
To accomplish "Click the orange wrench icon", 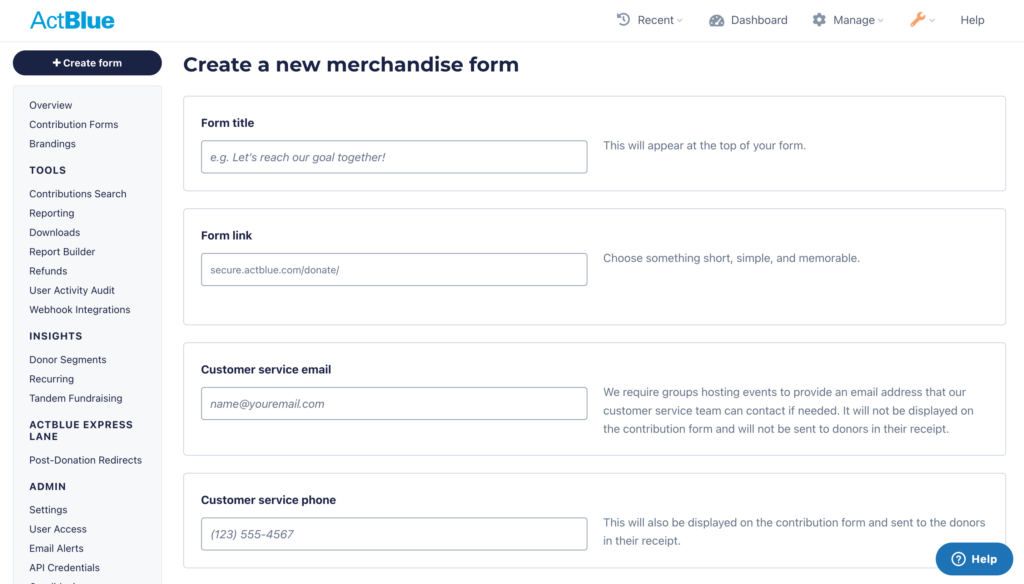I will point(918,20).
